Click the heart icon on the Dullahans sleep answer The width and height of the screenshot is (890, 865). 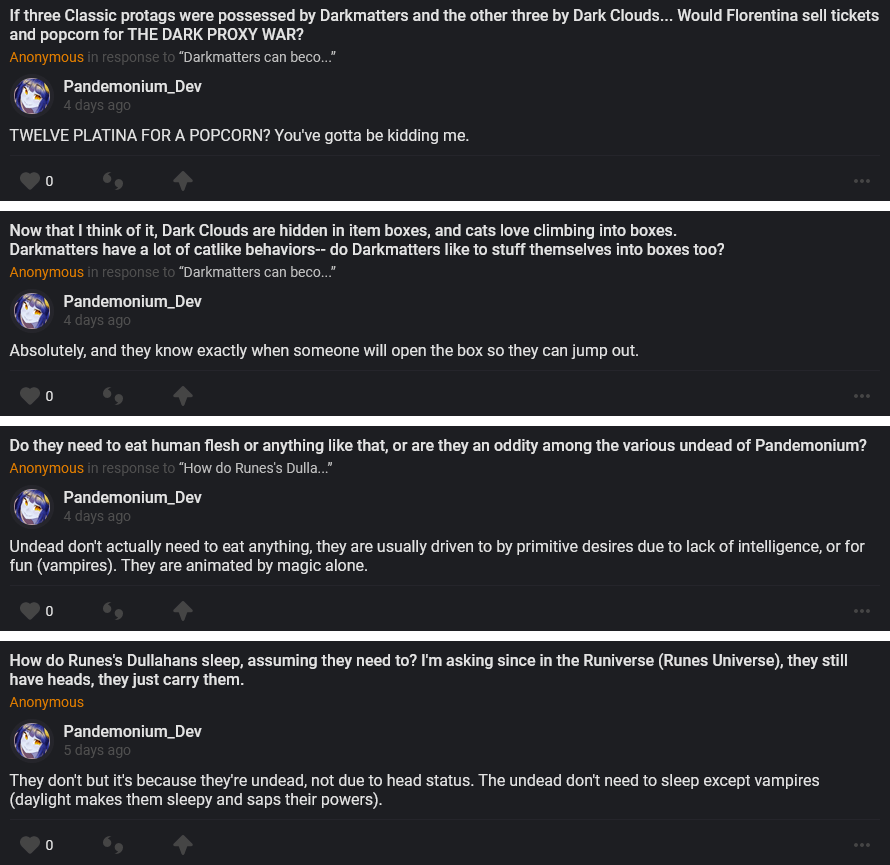tap(30, 845)
